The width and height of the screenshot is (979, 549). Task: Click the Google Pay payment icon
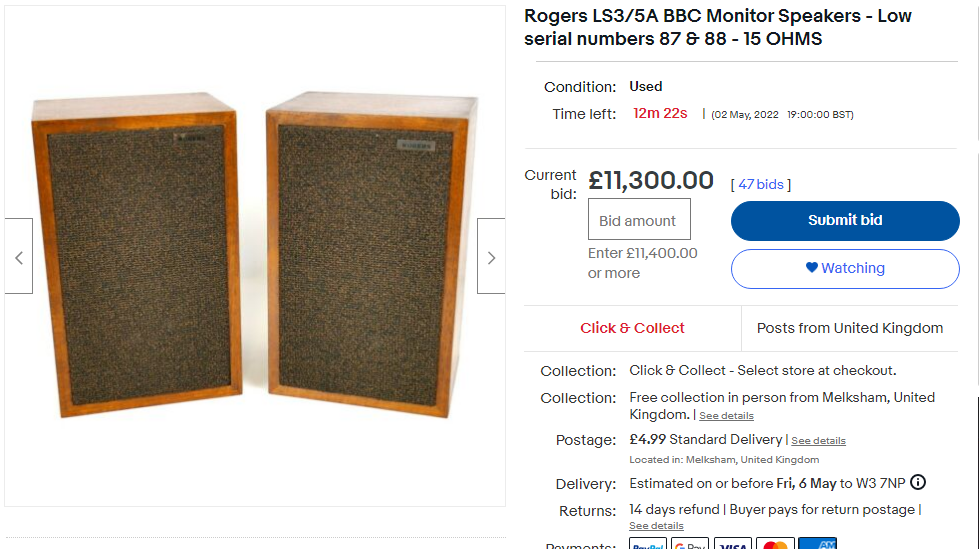(690, 543)
